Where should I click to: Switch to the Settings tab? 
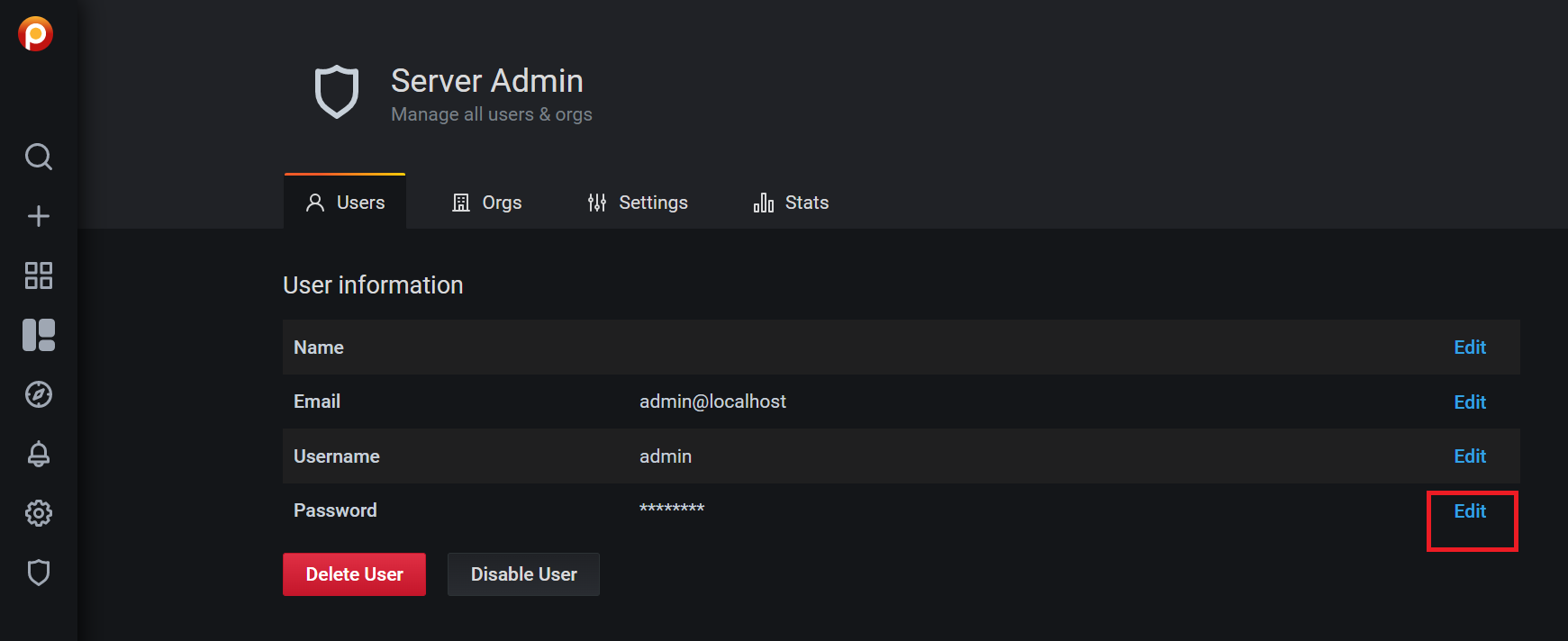coord(637,203)
